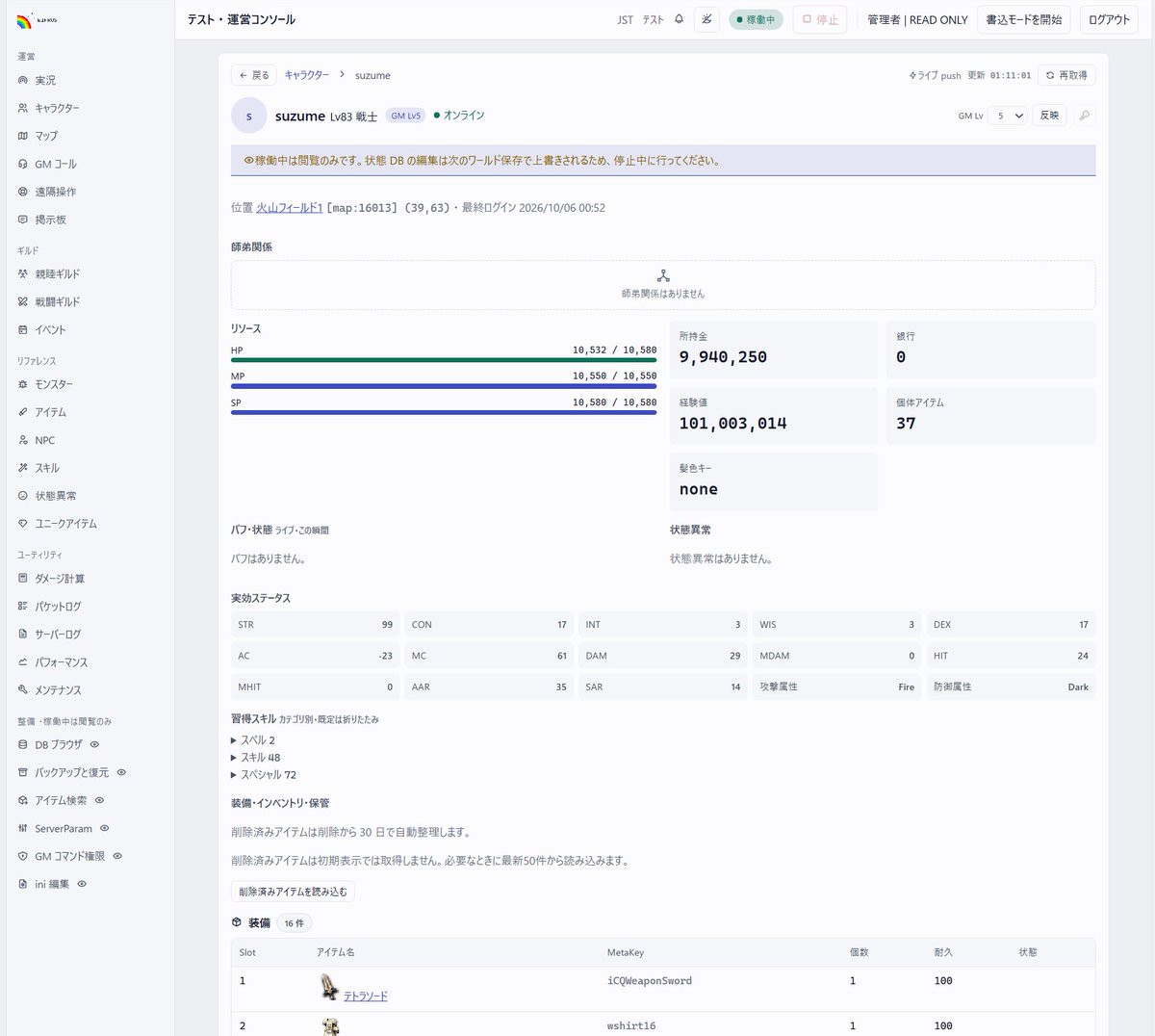Click the 掲示板 sidebar icon

click(x=23, y=220)
